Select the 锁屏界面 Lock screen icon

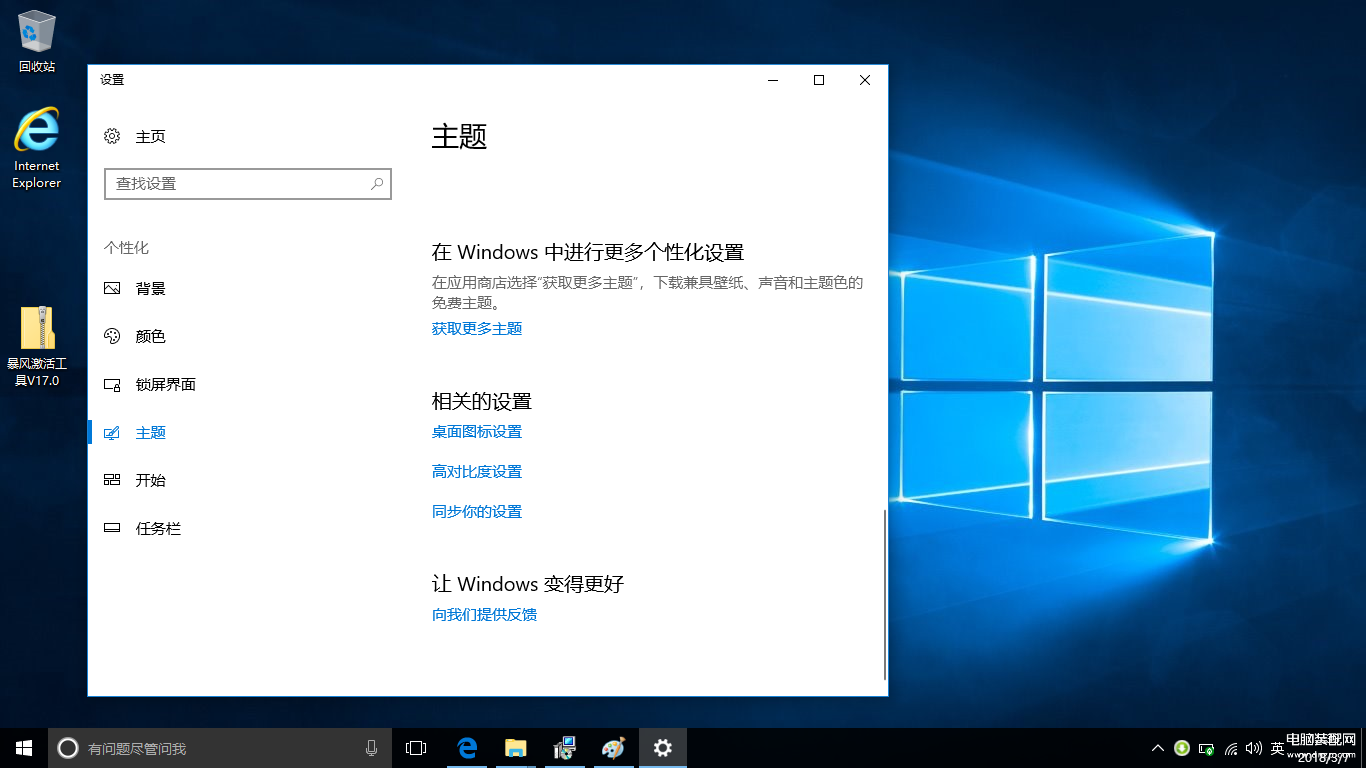pos(112,384)
